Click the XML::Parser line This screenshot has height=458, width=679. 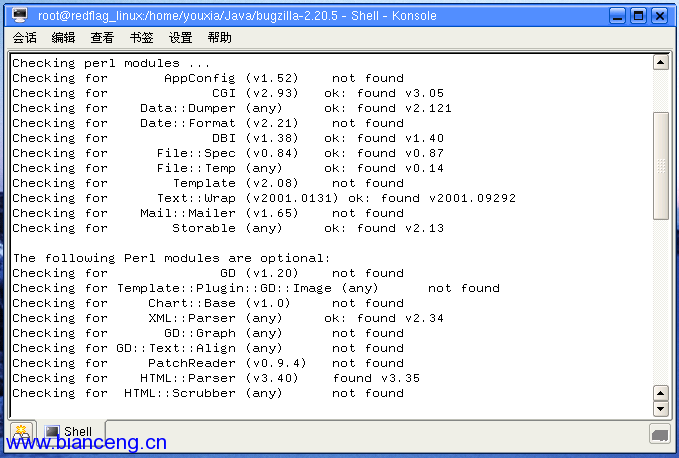point(228,318)
